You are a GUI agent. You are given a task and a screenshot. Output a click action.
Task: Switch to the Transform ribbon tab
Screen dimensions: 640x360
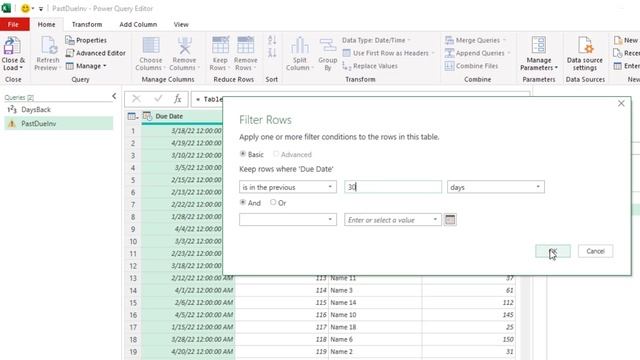coord(87,24)
